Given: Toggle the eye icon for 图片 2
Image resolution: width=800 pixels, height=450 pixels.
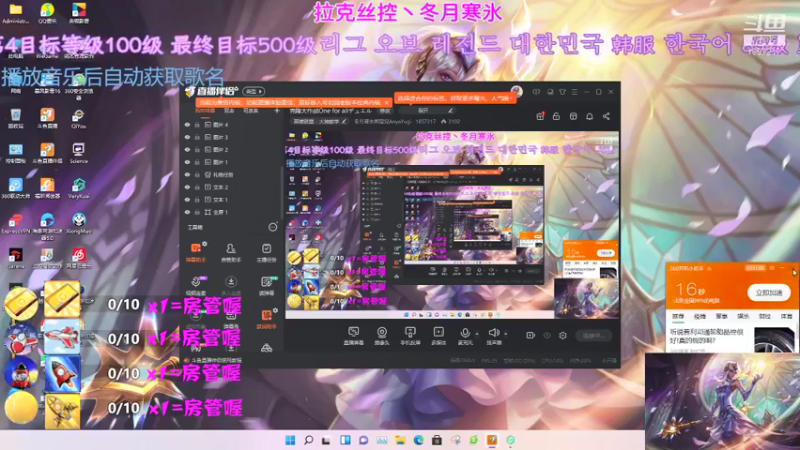Looking at the screenshot, I should [187, 149].
